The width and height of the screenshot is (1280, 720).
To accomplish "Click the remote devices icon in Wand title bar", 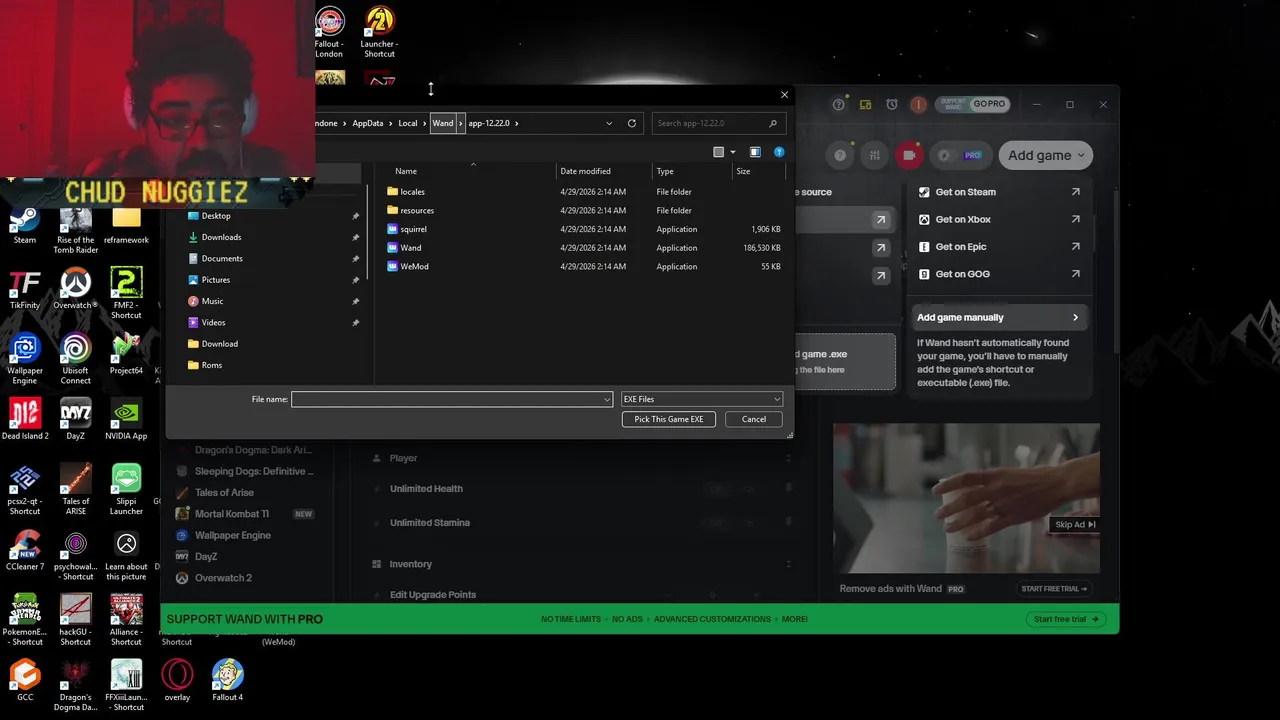I will click(x=865, y=104).
